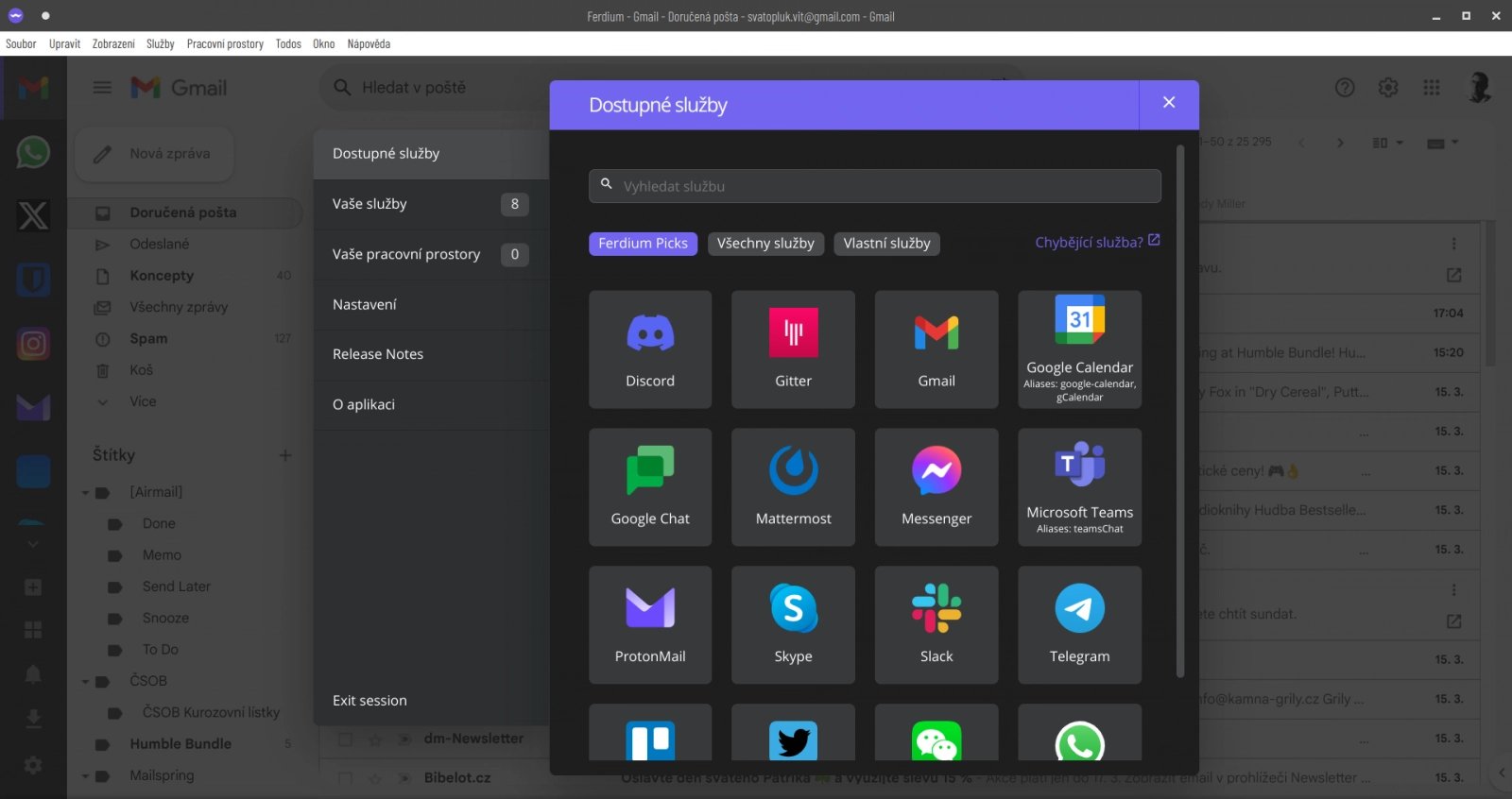
Task: Open Vaše služby settings section
Action: (x=431, y=204)
